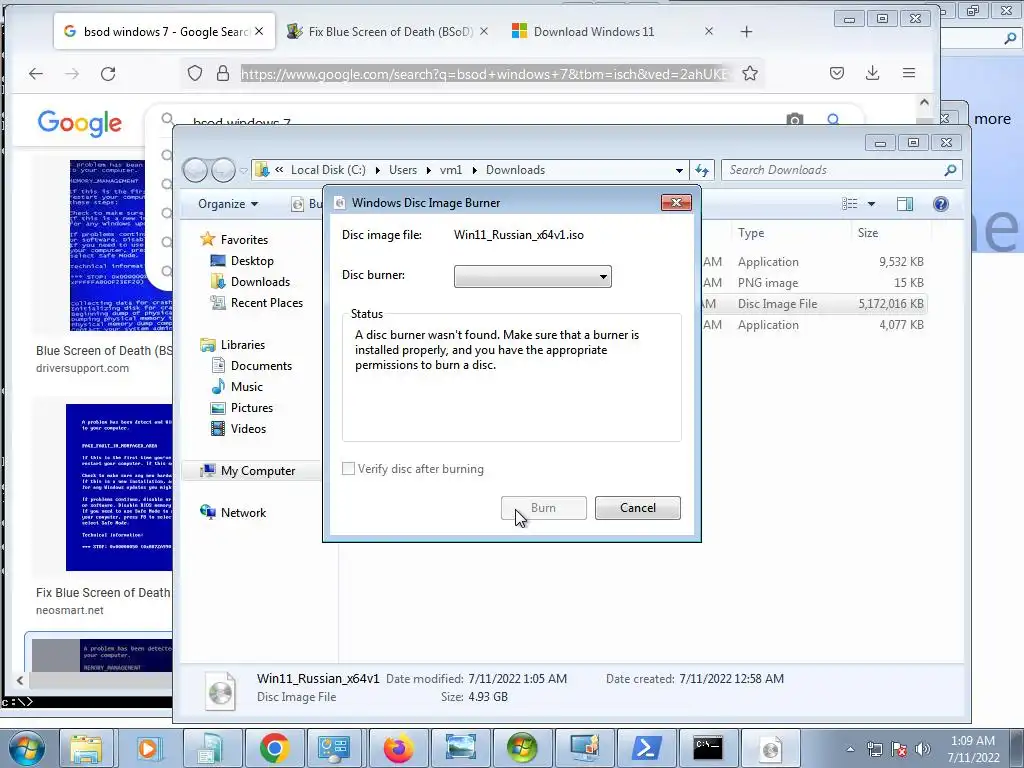1024x768 pixels.
Task: Open the Disc burner dropdown
Action: (x=532, y=276)
